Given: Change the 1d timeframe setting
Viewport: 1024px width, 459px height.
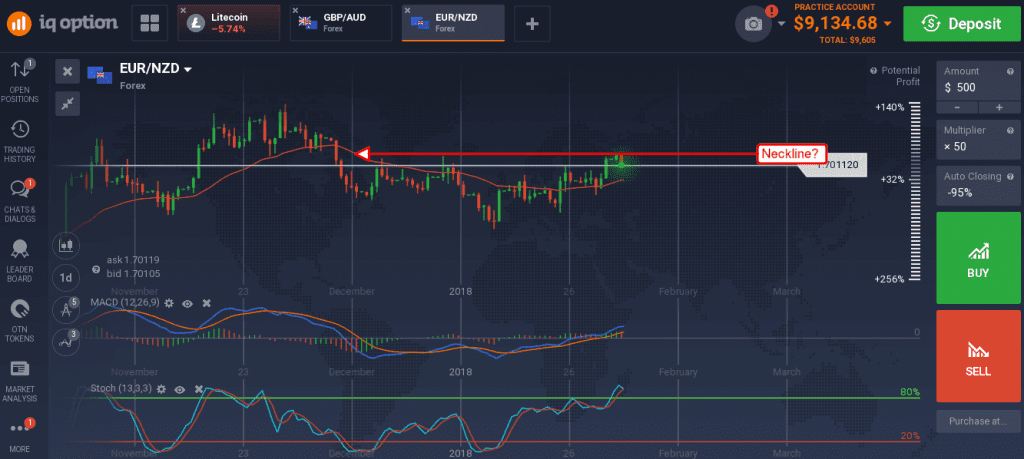Looking at the screenshot, I should 66,277.
